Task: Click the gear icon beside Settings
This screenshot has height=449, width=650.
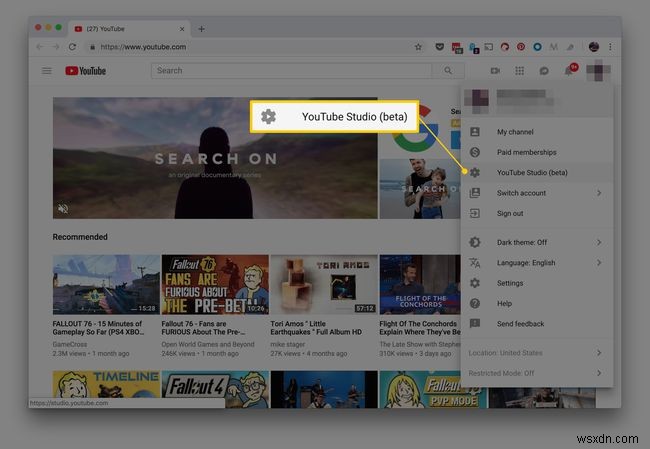Action: click(x=475, y=283)
